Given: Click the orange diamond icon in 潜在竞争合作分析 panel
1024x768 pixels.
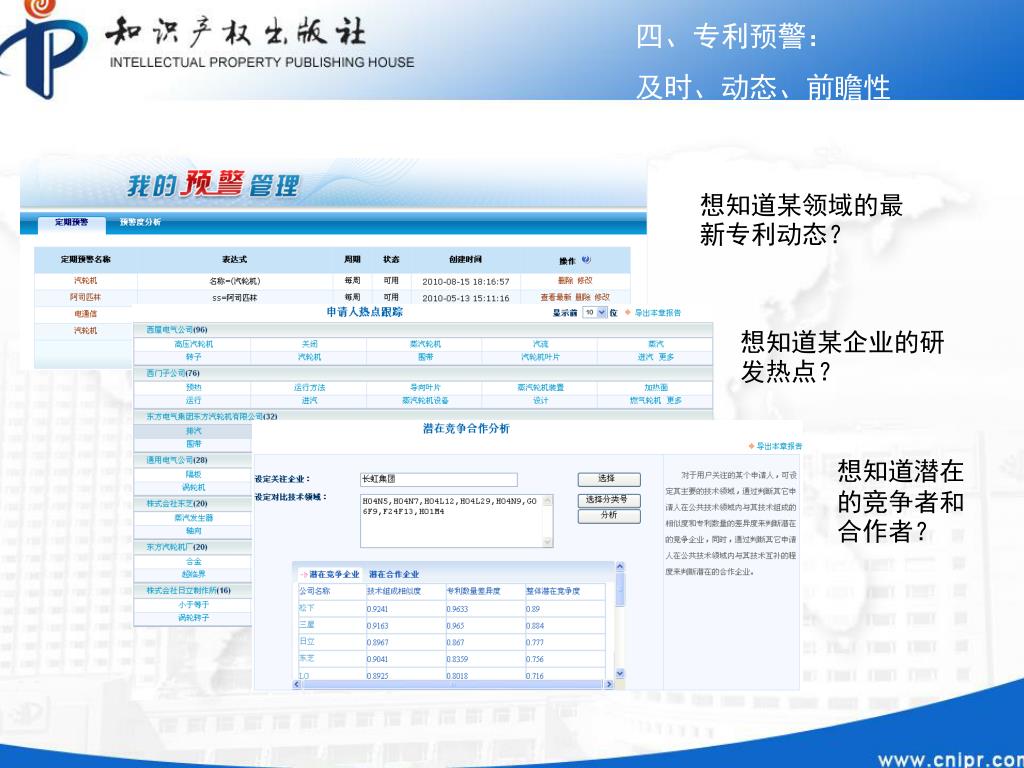Looking at the screenshot, I should click(751, 446).
